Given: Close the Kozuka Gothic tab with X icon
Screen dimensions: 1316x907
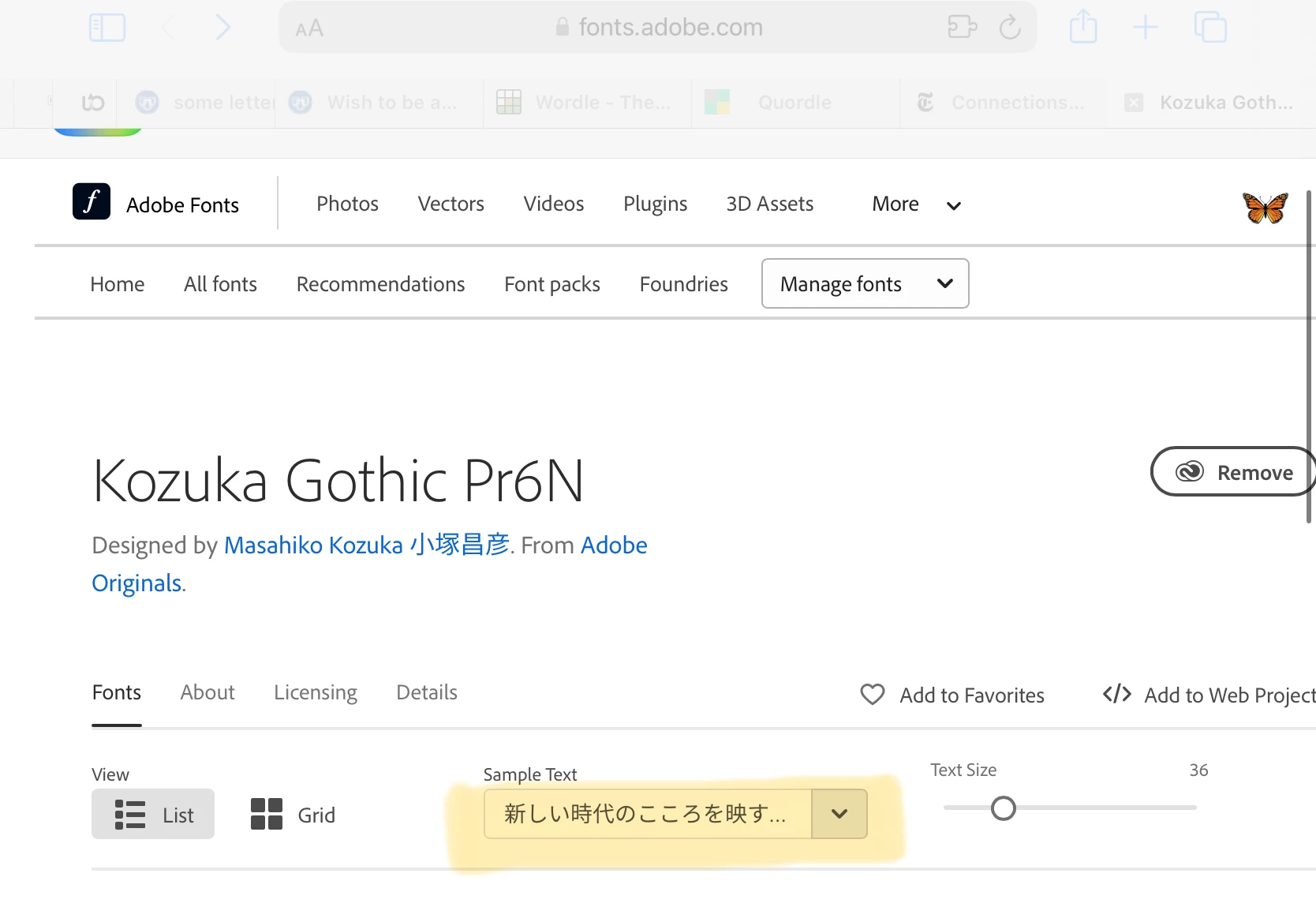Looking at the screenshot, I should (x=1134, y=103).
